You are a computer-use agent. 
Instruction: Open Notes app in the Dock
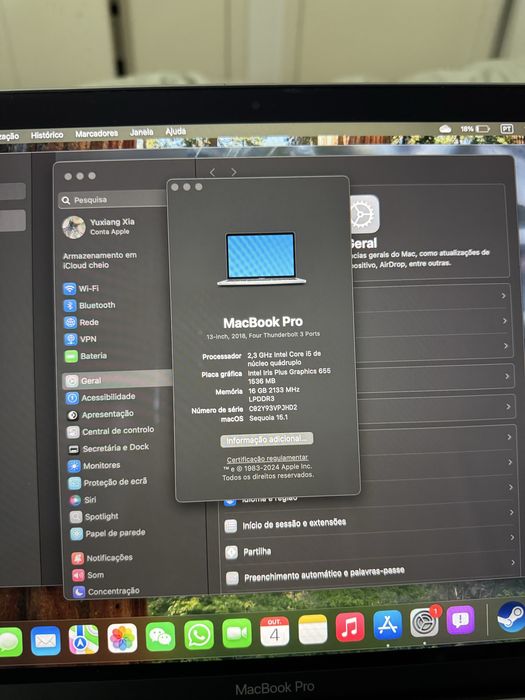coord(312,629)
